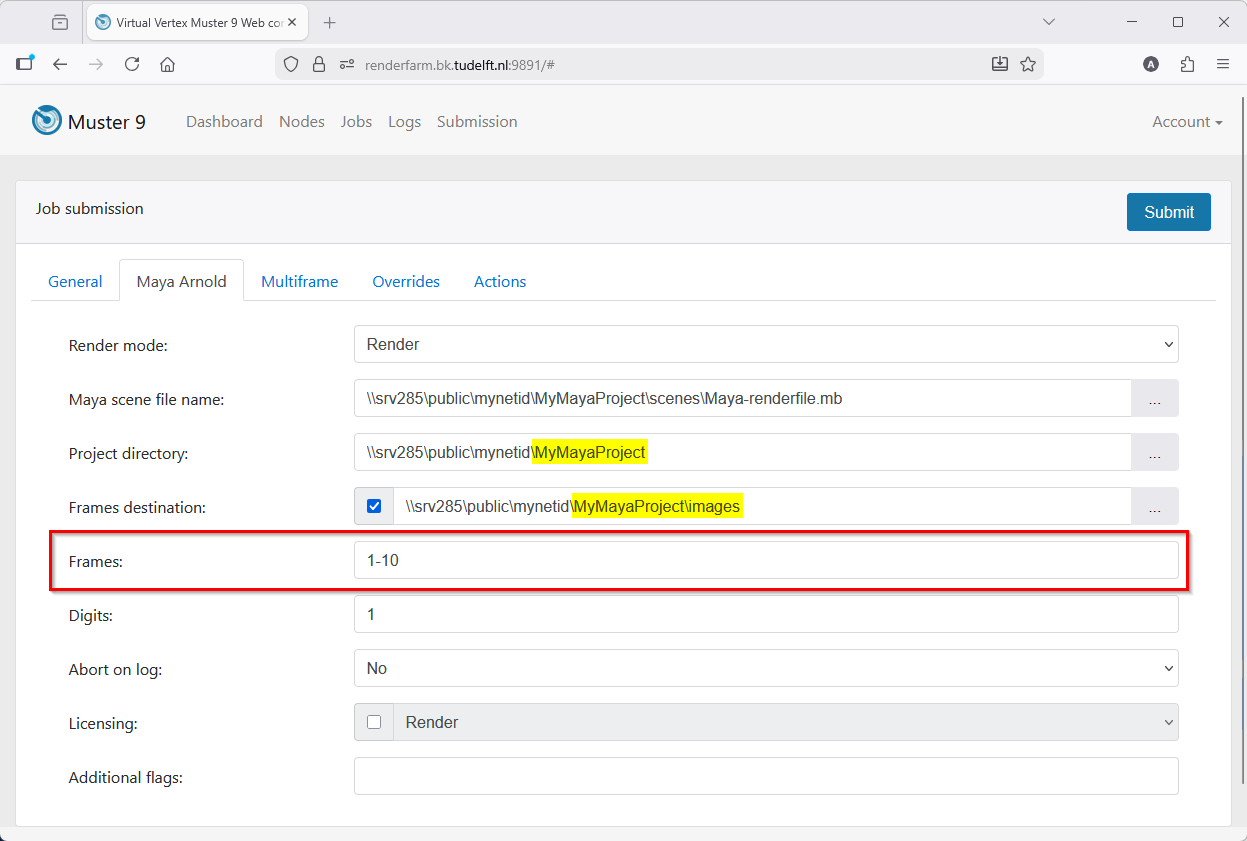
Task: Browse for the Maya scene file name
Action: 1154,399
